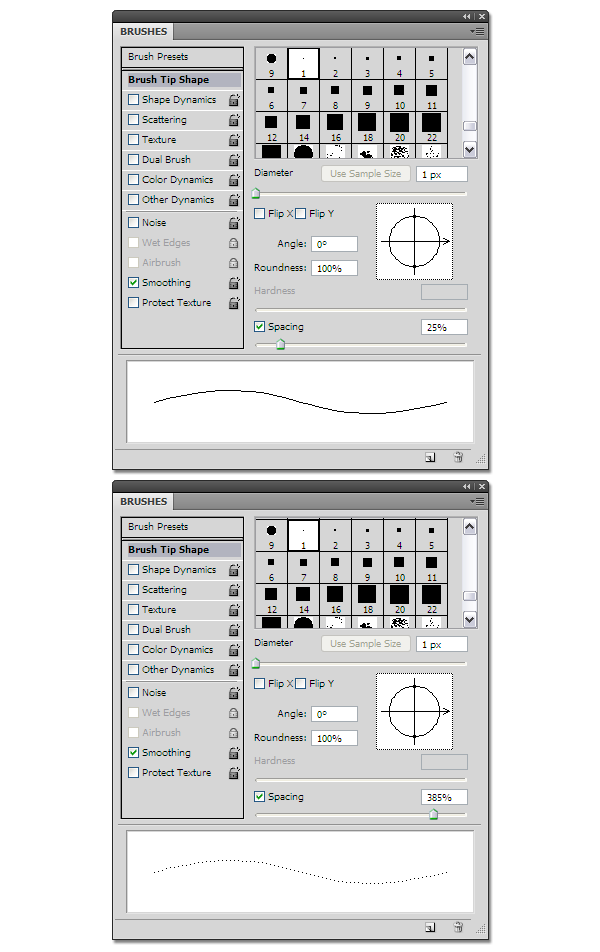The height and width of the screenshot is (952, 600).
Task: Click the Texture lock icon in the top panel
Action: [x=234, y=140]
